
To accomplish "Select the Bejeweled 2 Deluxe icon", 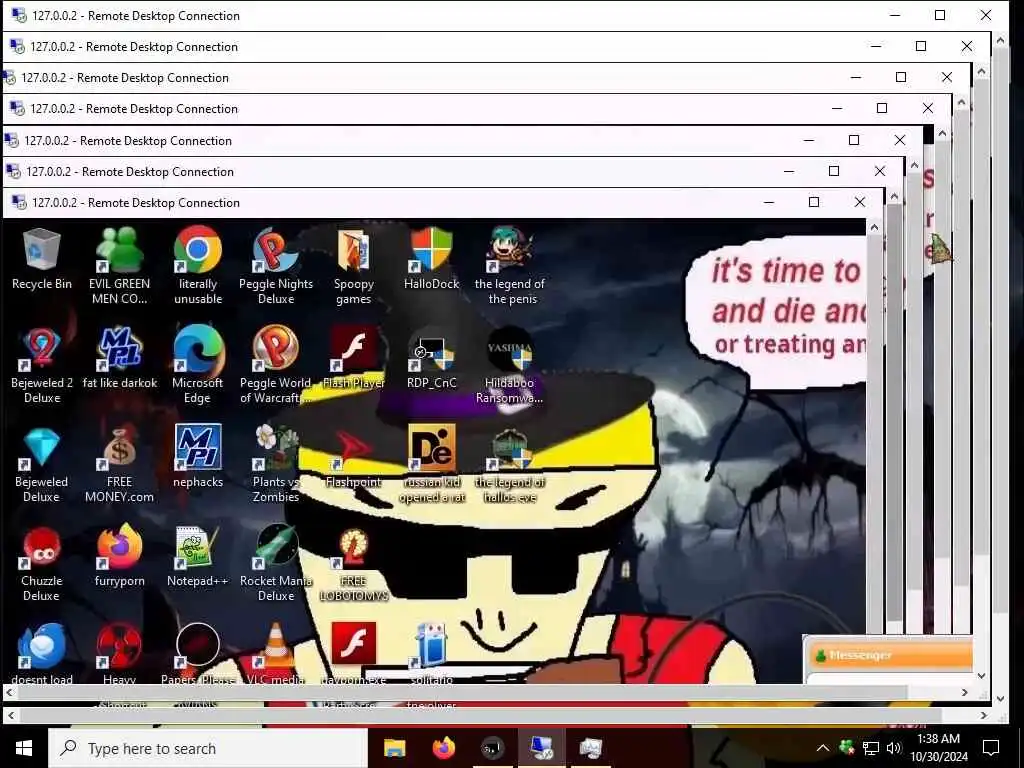I will click(x=42, y=366).
